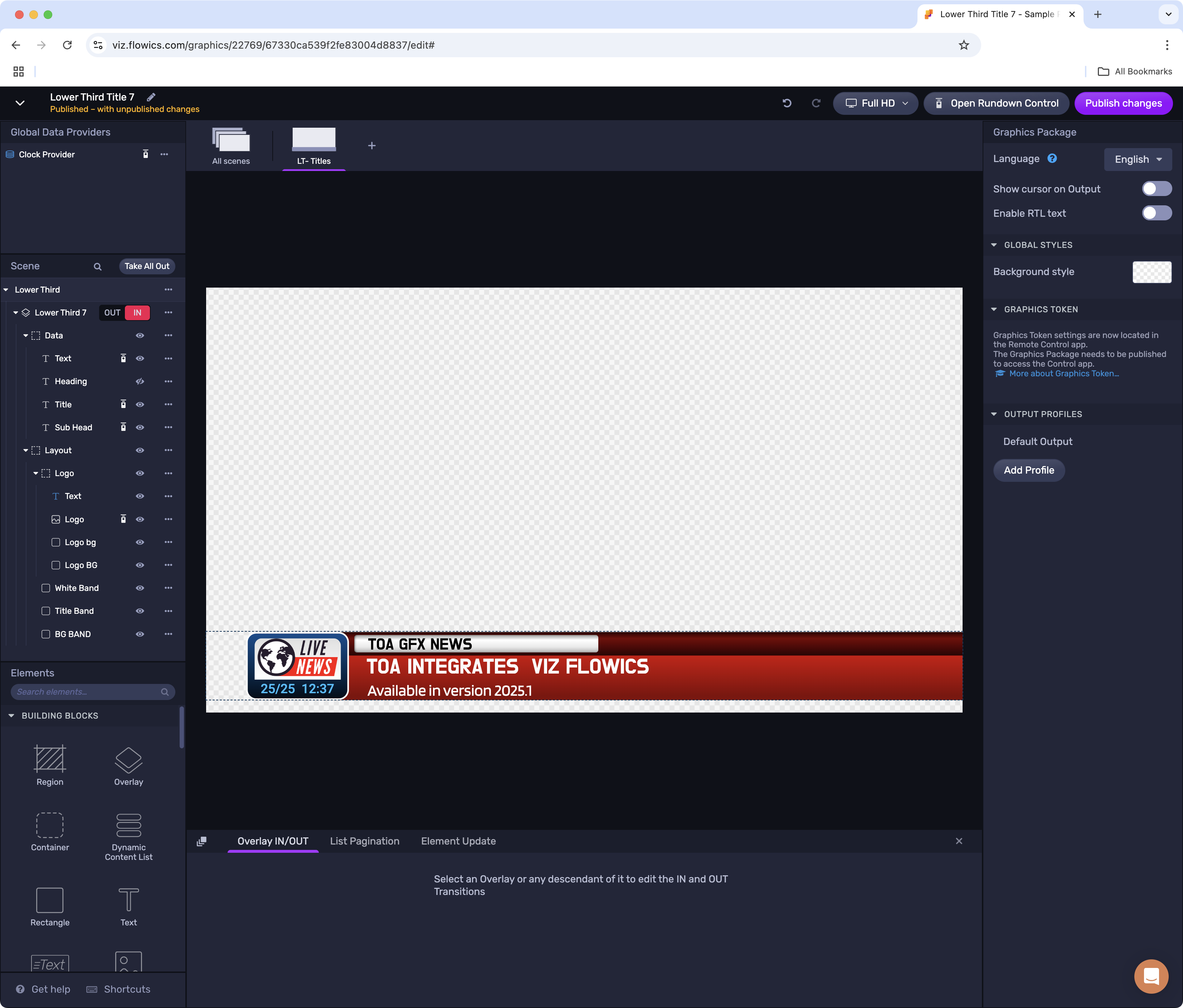Switch to All scenes tab

[231, 146]
